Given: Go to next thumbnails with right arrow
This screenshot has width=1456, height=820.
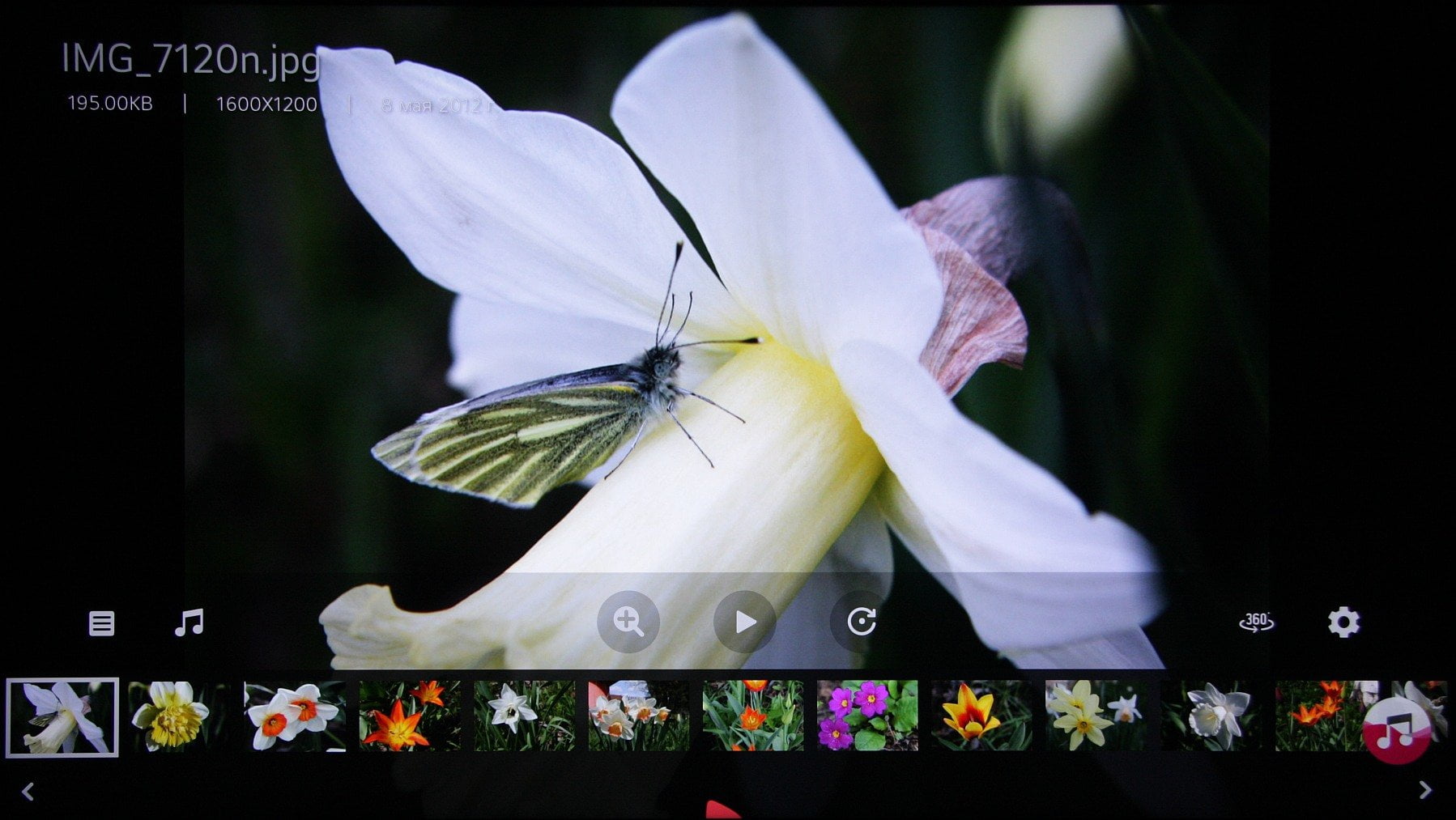Looking at the screenshot, I should click(x=1425, y=790).
